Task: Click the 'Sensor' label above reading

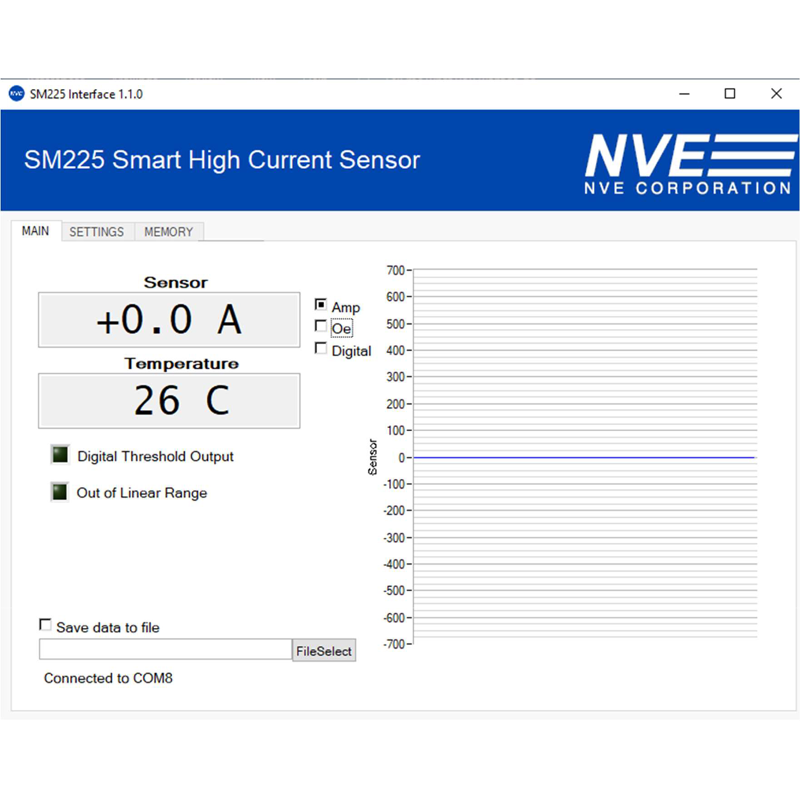Action: [x=176, y=282]
